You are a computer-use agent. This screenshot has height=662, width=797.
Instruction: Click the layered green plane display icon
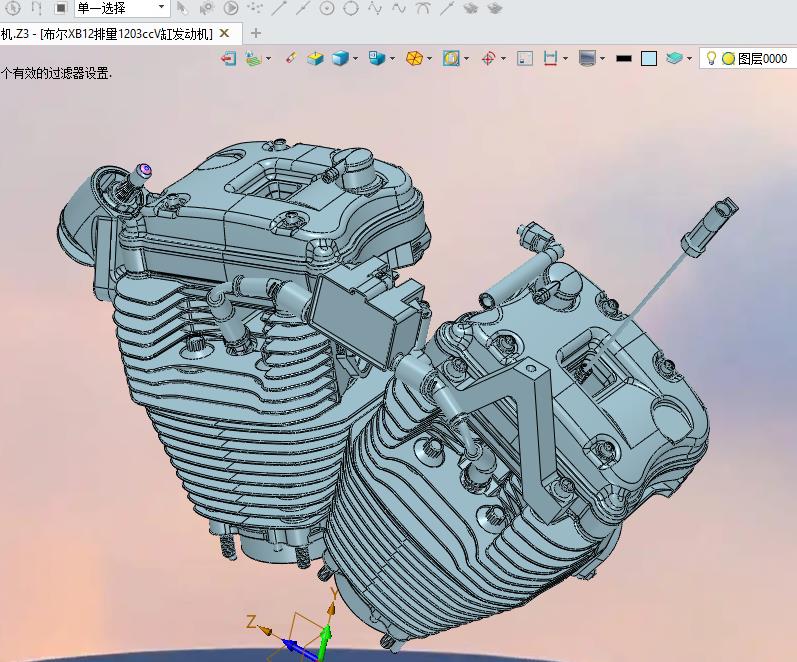click(254, 58)
